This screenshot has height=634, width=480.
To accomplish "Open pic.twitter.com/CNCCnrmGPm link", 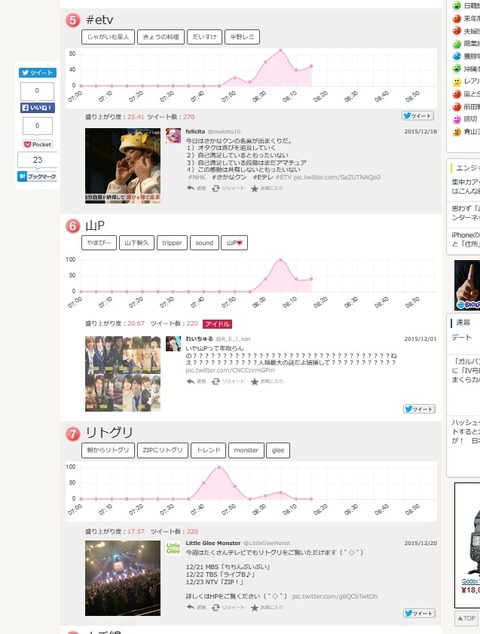I will pyautogui.click(x=230, y=370).
